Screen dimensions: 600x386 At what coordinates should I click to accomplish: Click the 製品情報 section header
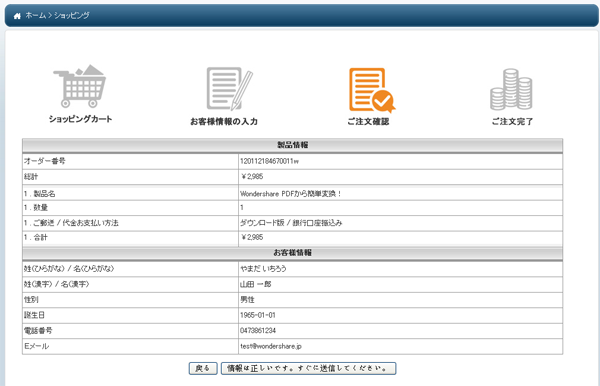[292, 145]
